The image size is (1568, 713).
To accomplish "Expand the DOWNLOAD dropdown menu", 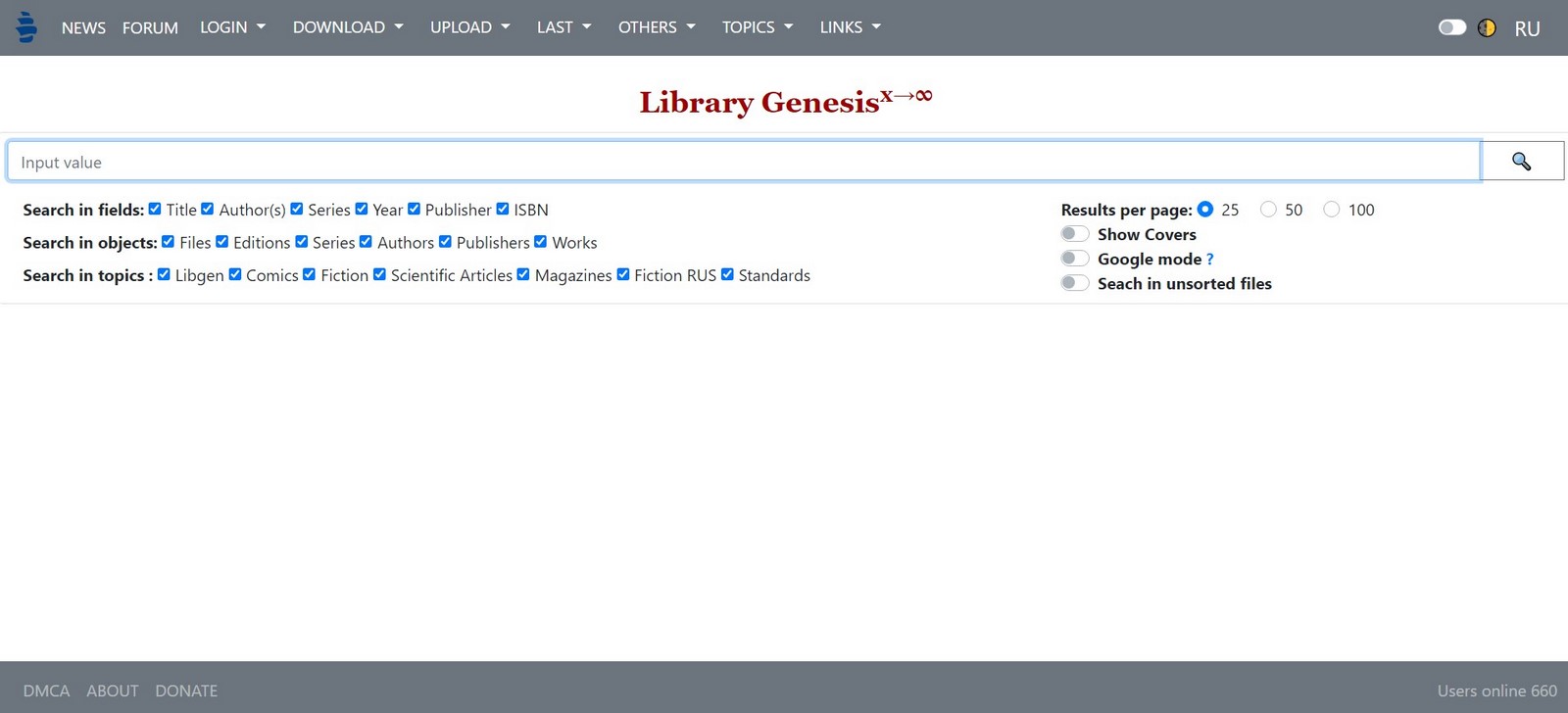I will click(x=348, y=27).
